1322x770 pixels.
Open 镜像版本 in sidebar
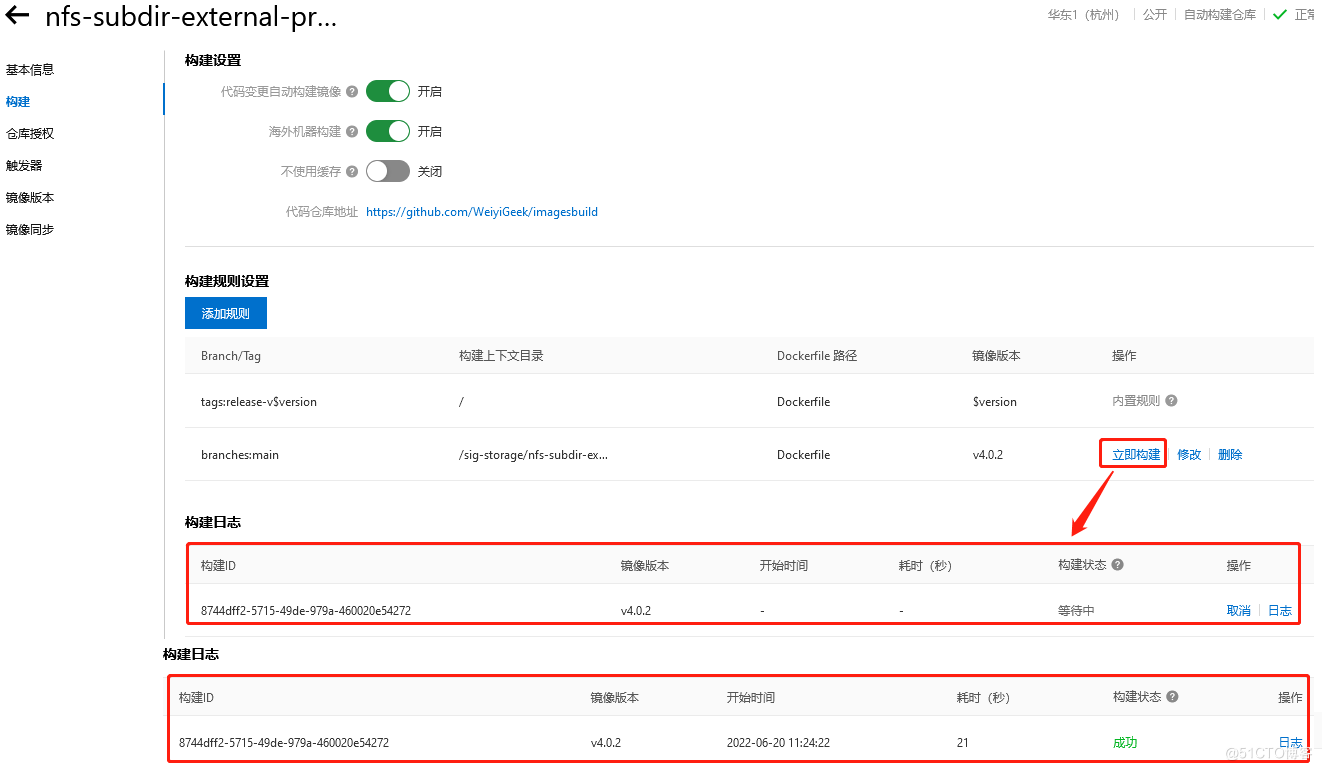coord(30,198)
